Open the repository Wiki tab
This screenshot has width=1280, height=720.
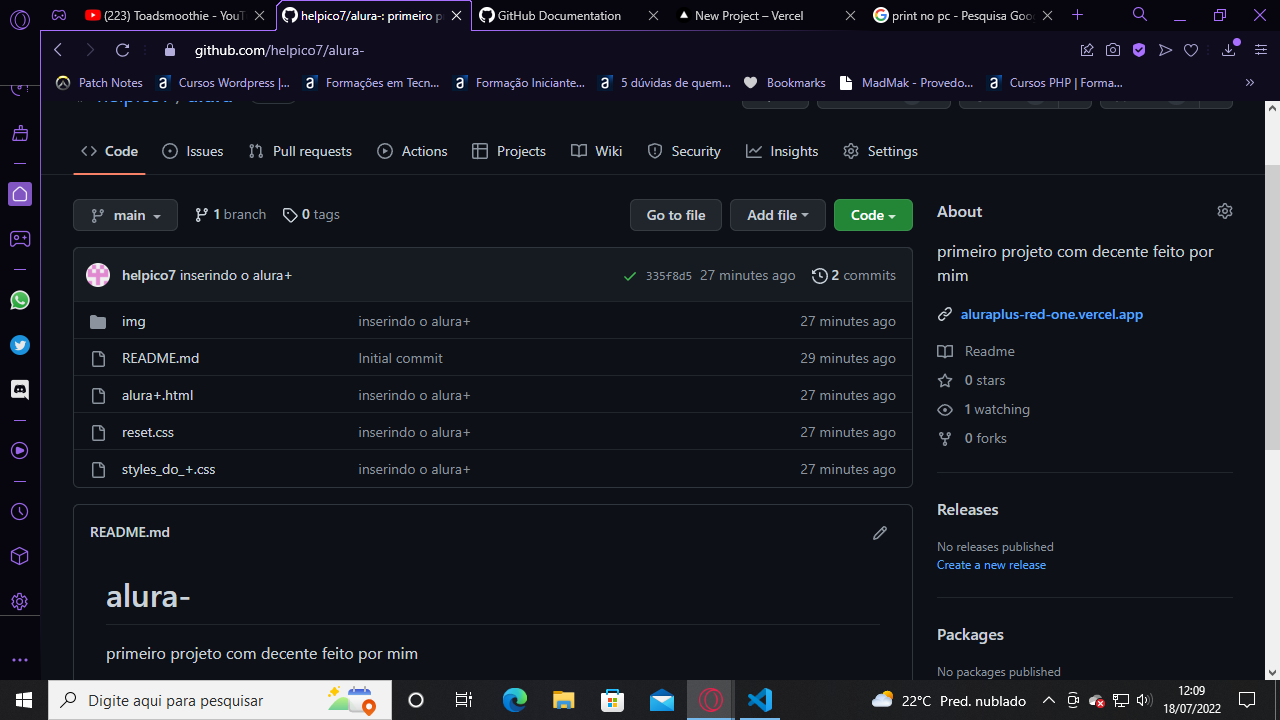point(596,151)
